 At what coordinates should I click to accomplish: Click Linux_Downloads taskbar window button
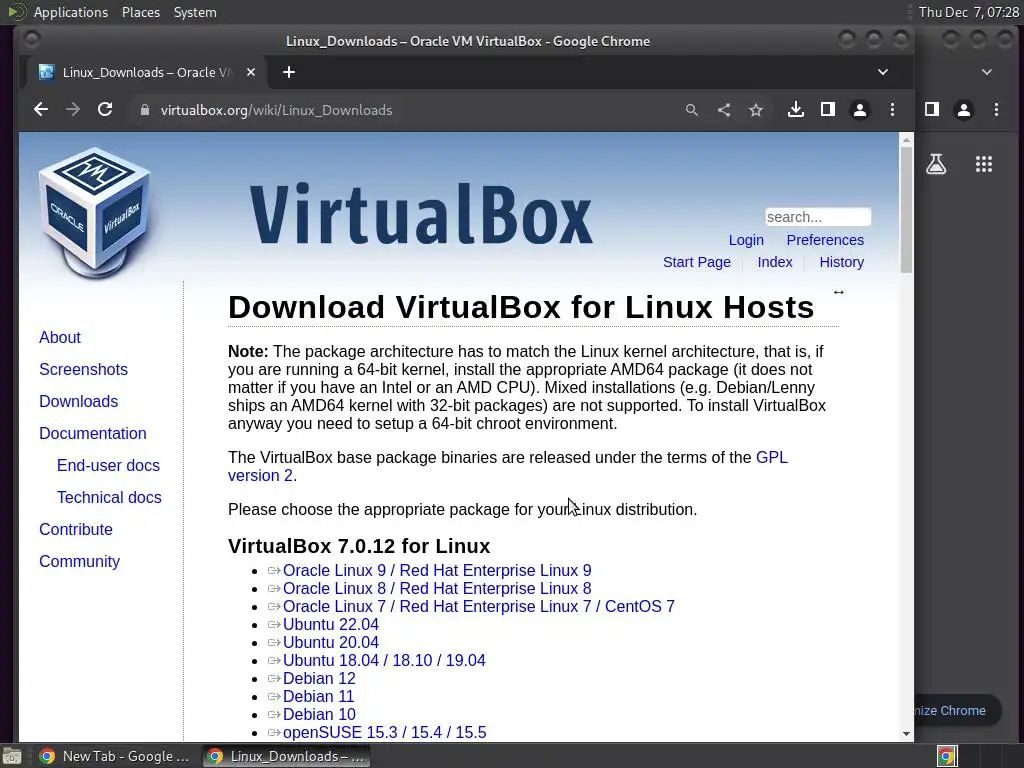(285, 756)
